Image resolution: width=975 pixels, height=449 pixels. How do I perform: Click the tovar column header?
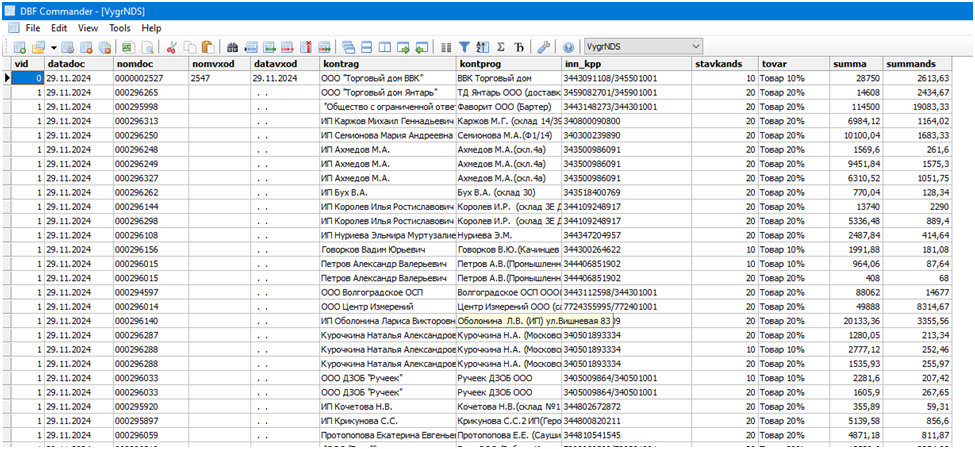tap(794, 63)
